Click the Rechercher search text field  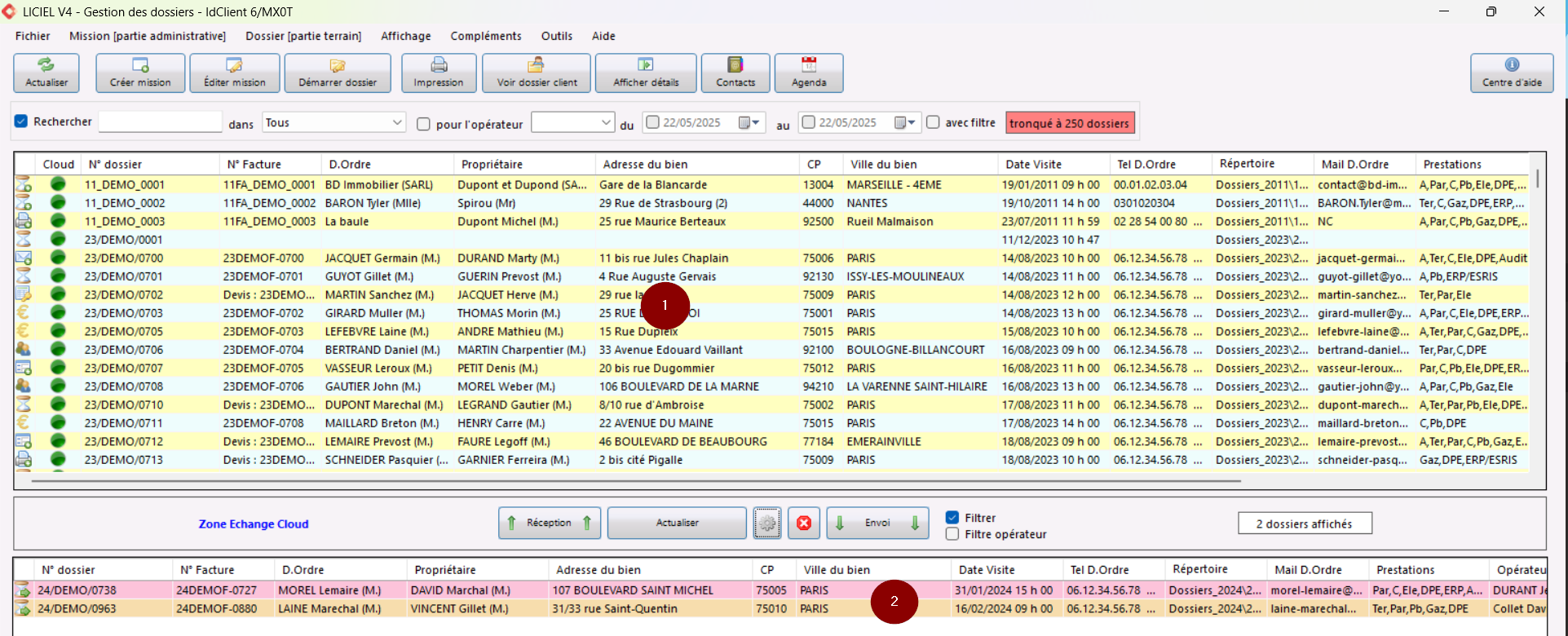click(160, 122)
